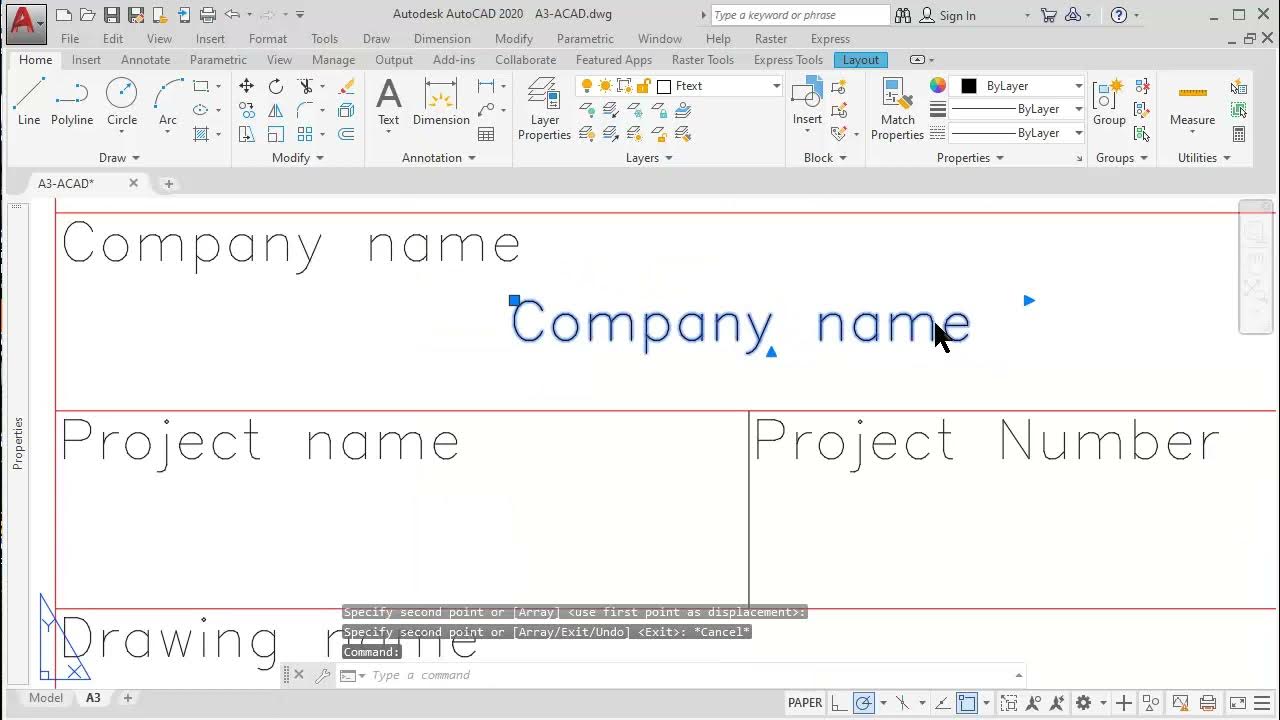
Task: Add a new drawing tab with plus
Action: [168, 183]
